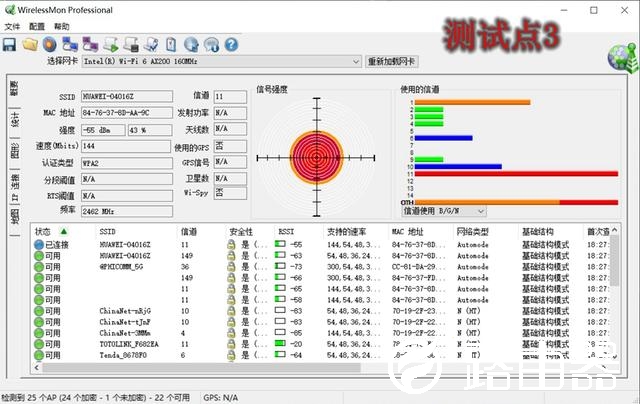640x404 pixels.
Task: Switch to the 概要 vertical tab
Action: (x=14, y=88)
